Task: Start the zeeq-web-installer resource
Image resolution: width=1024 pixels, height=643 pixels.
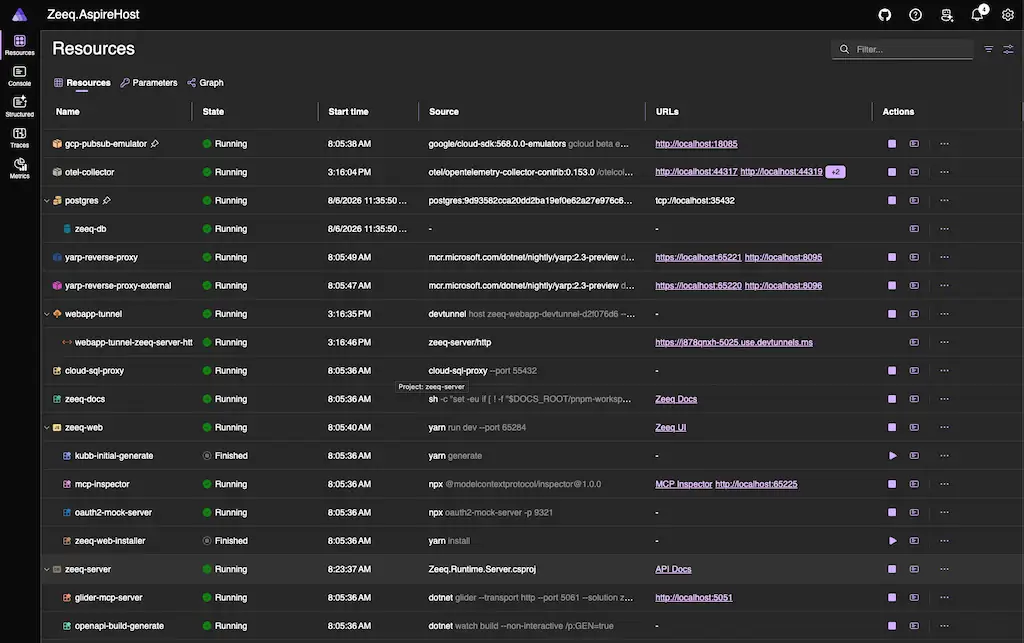Action: 892,541
